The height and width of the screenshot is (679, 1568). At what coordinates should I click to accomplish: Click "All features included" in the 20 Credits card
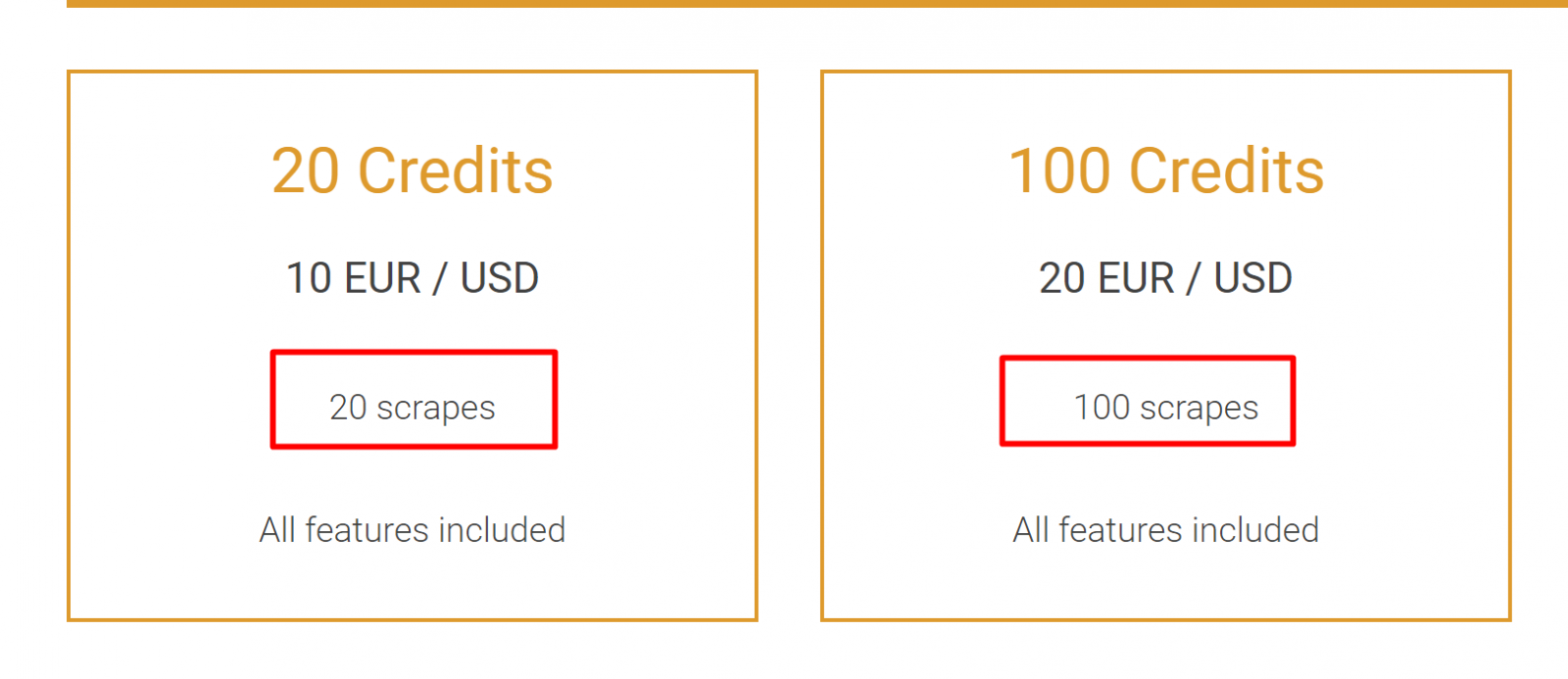pyautogui.click(x=413, y=530)
